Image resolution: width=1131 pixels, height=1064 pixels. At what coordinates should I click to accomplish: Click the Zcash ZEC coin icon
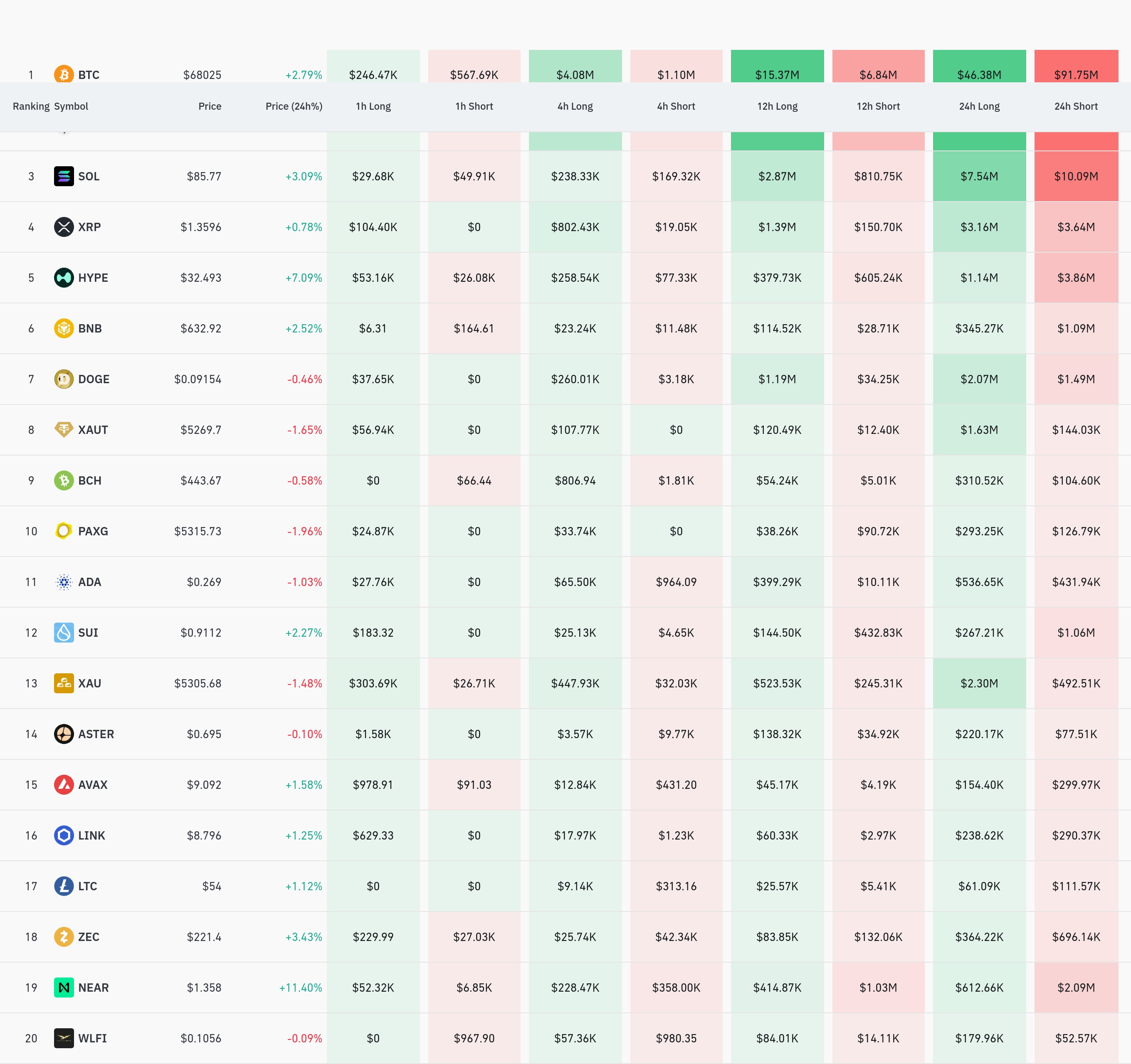[64, 937]
